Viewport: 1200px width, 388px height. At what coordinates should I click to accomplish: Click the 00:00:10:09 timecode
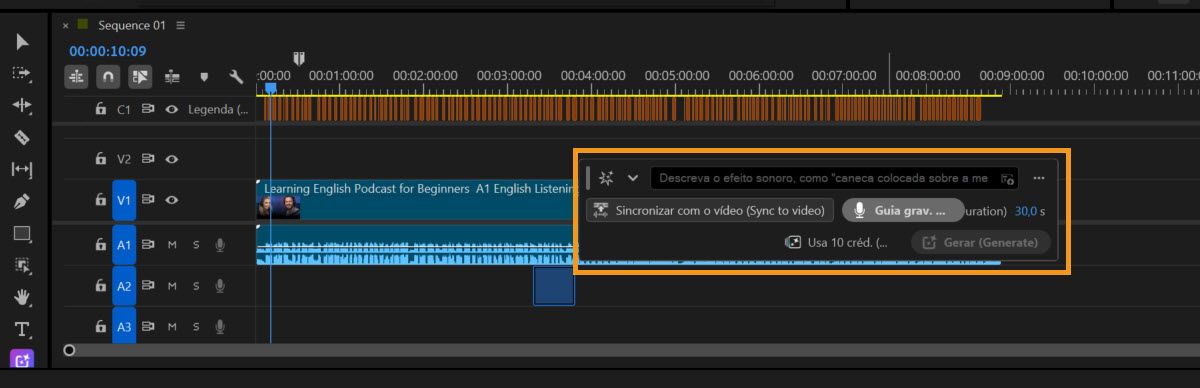(108, 51)
